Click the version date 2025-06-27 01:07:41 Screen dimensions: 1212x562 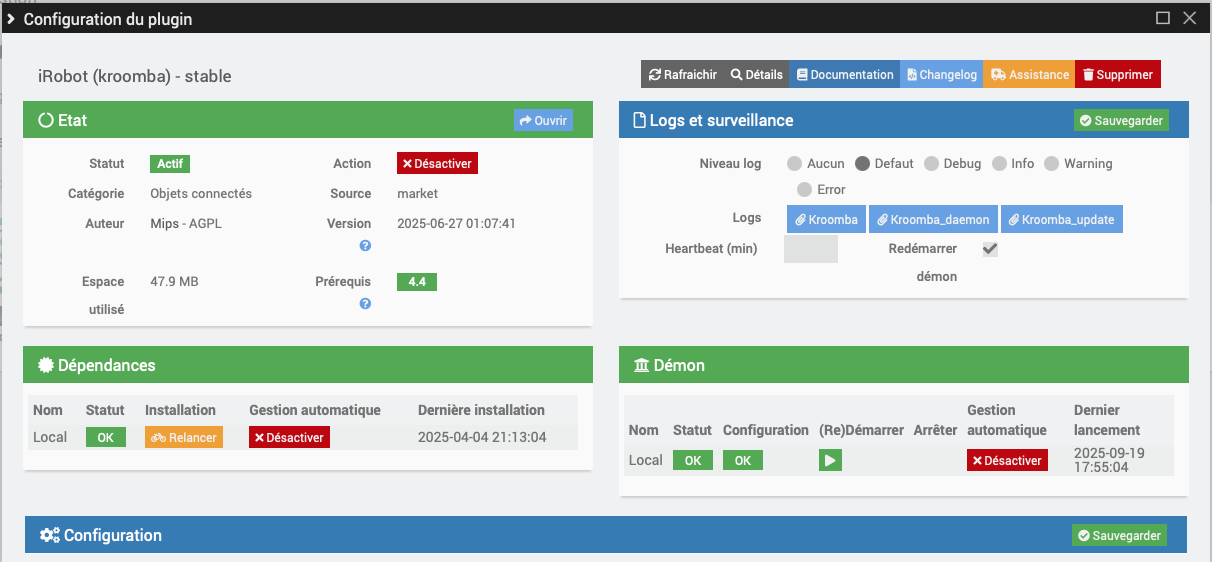tap(456, 223)
